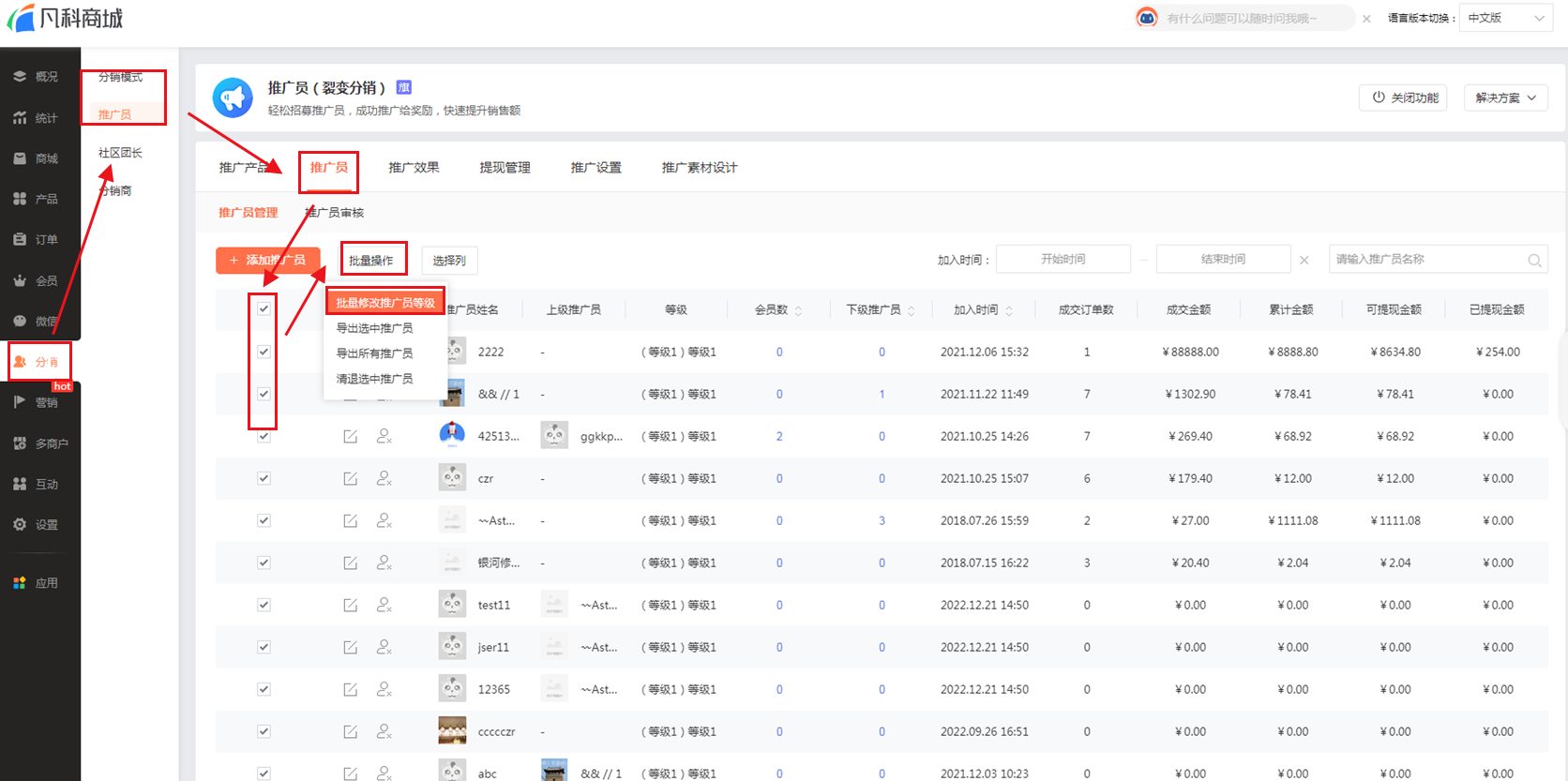Open the 设置 settings sidebar item

(x=36, y=525)
